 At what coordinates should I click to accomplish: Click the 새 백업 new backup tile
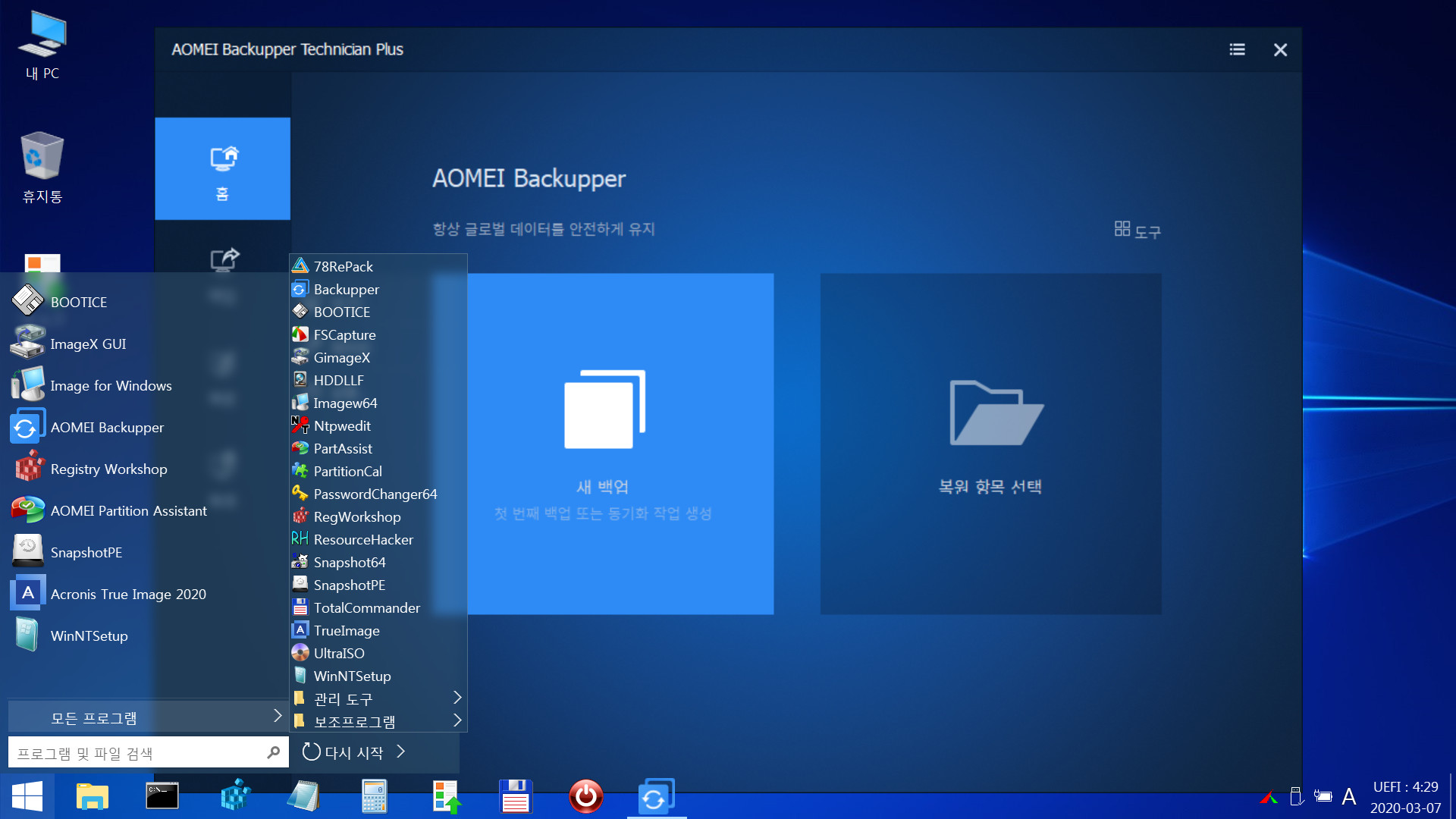604,444
